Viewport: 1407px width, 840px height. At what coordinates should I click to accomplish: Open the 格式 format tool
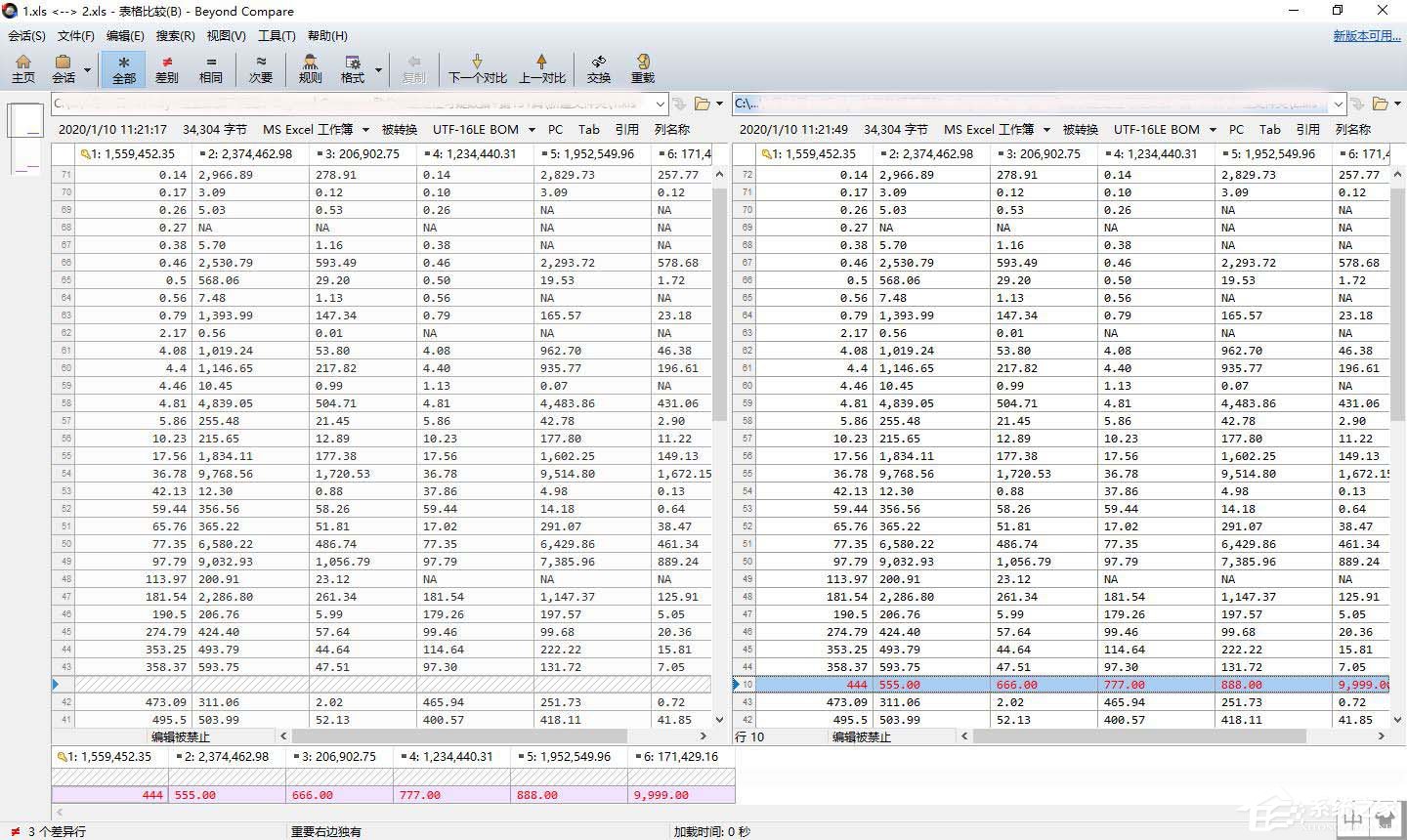352,68
